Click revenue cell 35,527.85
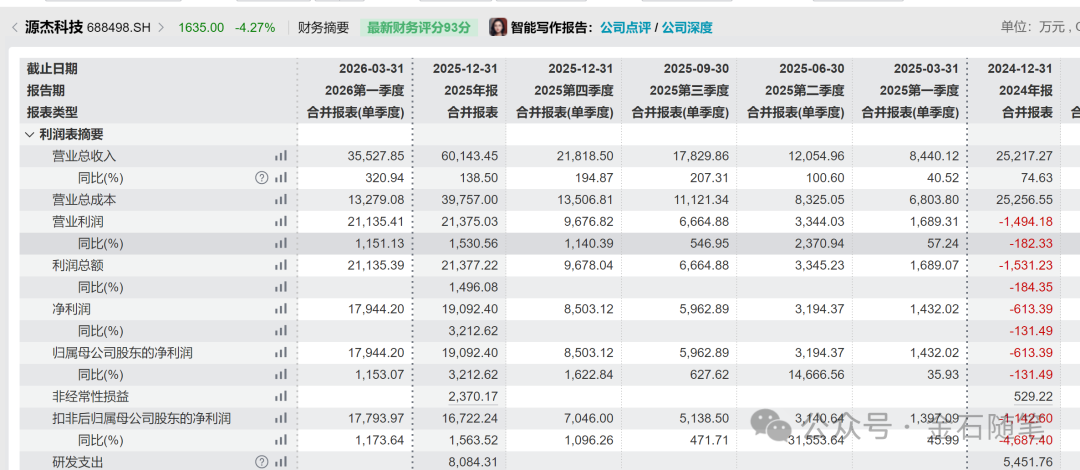 377,156
